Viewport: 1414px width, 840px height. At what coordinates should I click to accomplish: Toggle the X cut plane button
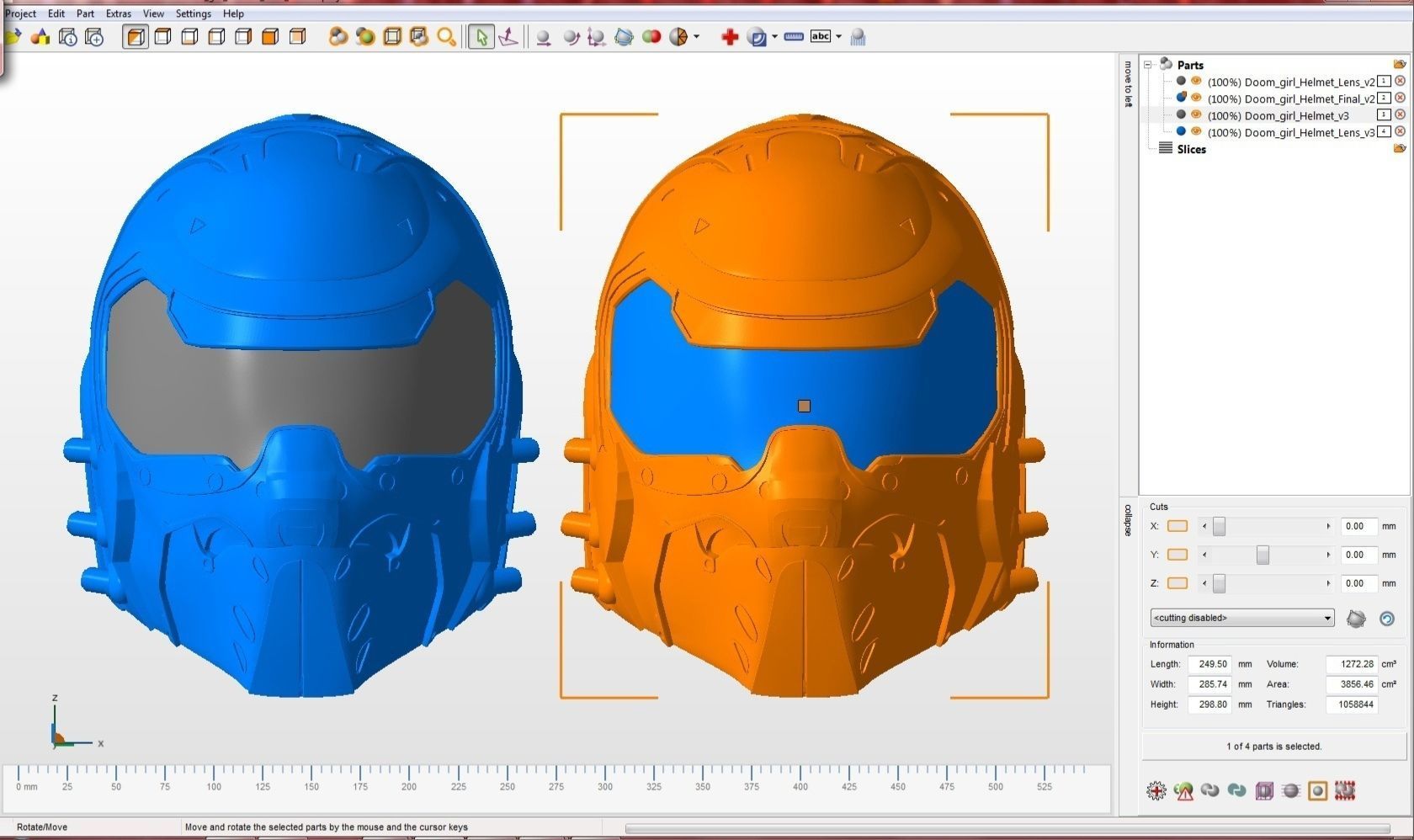pyautogui.click(x=1177, y=526)
